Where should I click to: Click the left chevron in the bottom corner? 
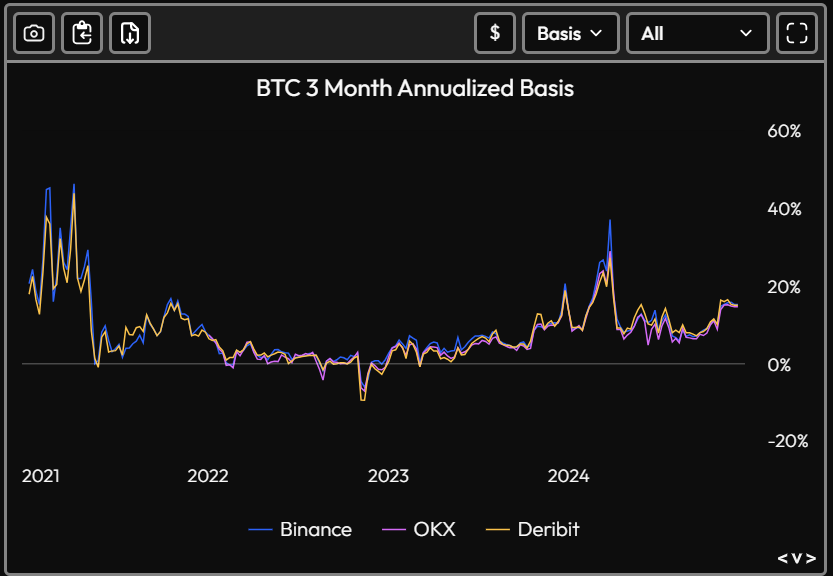[782, 560]
